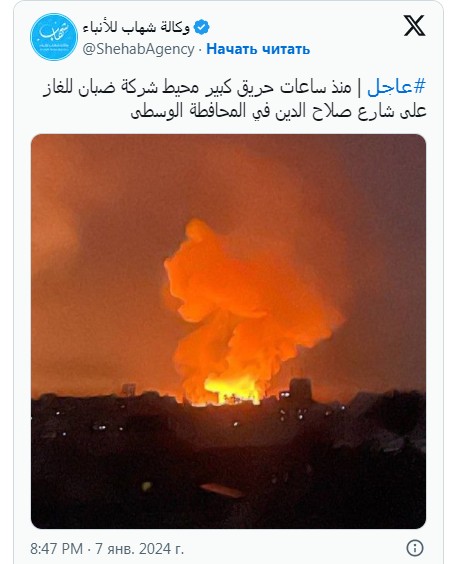Screen dimensions: 457x564
Task: Open the fire photo attachment
Action: [x=229, y=331]
